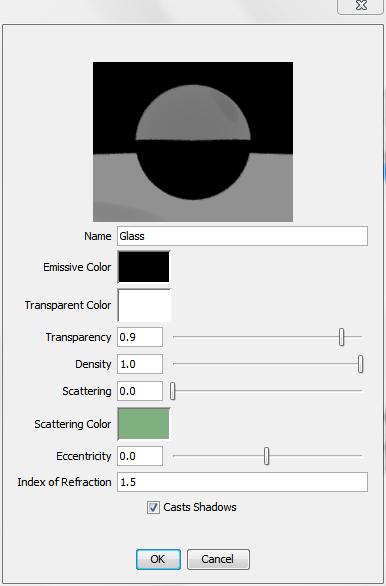Screen dimensions: 386x586
Task: Click the Density value field
Action: point(140,364)
